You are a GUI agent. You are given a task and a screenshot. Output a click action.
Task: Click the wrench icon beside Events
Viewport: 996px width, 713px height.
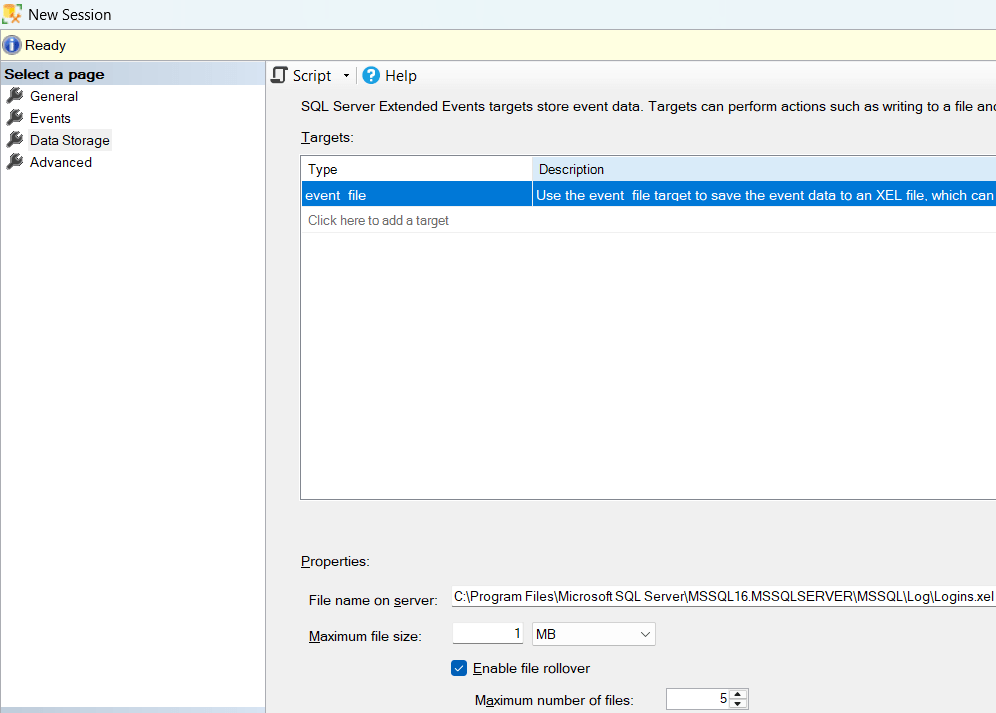click(15, 118)
